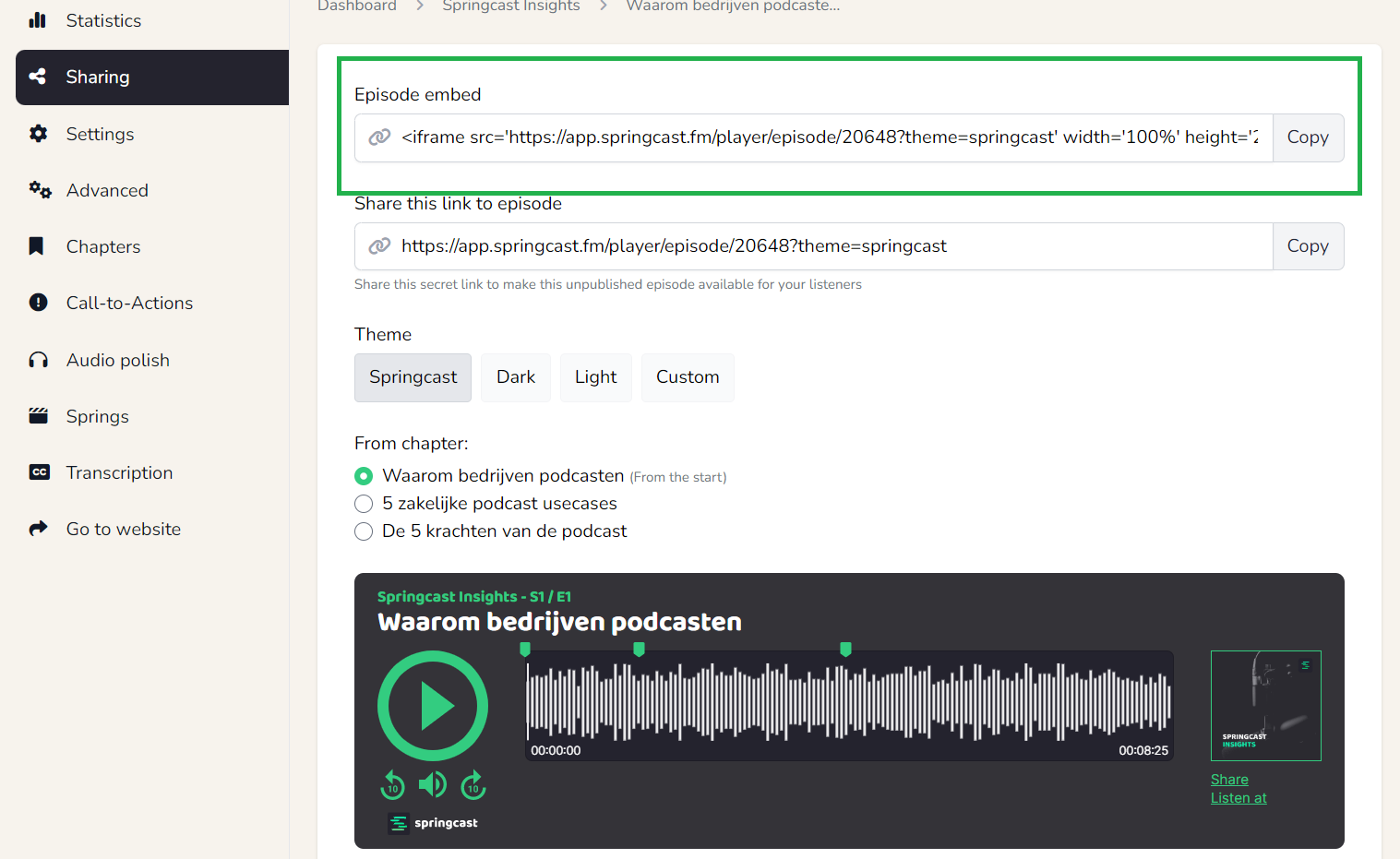1400x859 pixels.
Task: Click the springcast logo in player
Action: pyautogui.click(x=433, y=823)
